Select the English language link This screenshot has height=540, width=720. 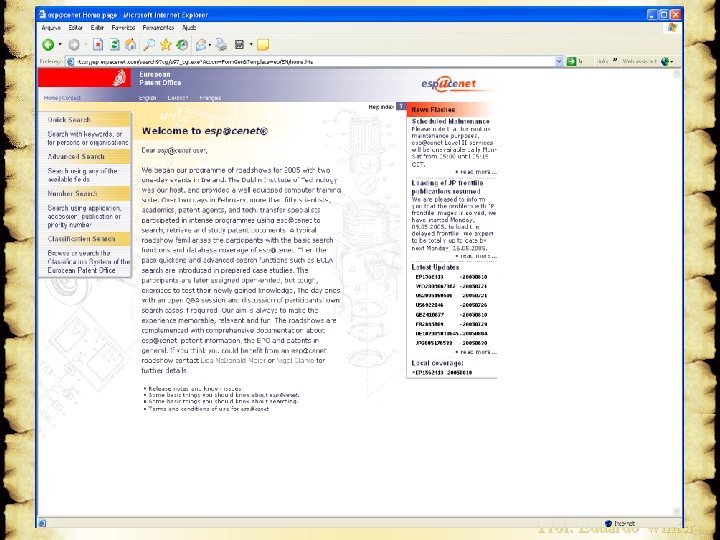pos(147,98)
